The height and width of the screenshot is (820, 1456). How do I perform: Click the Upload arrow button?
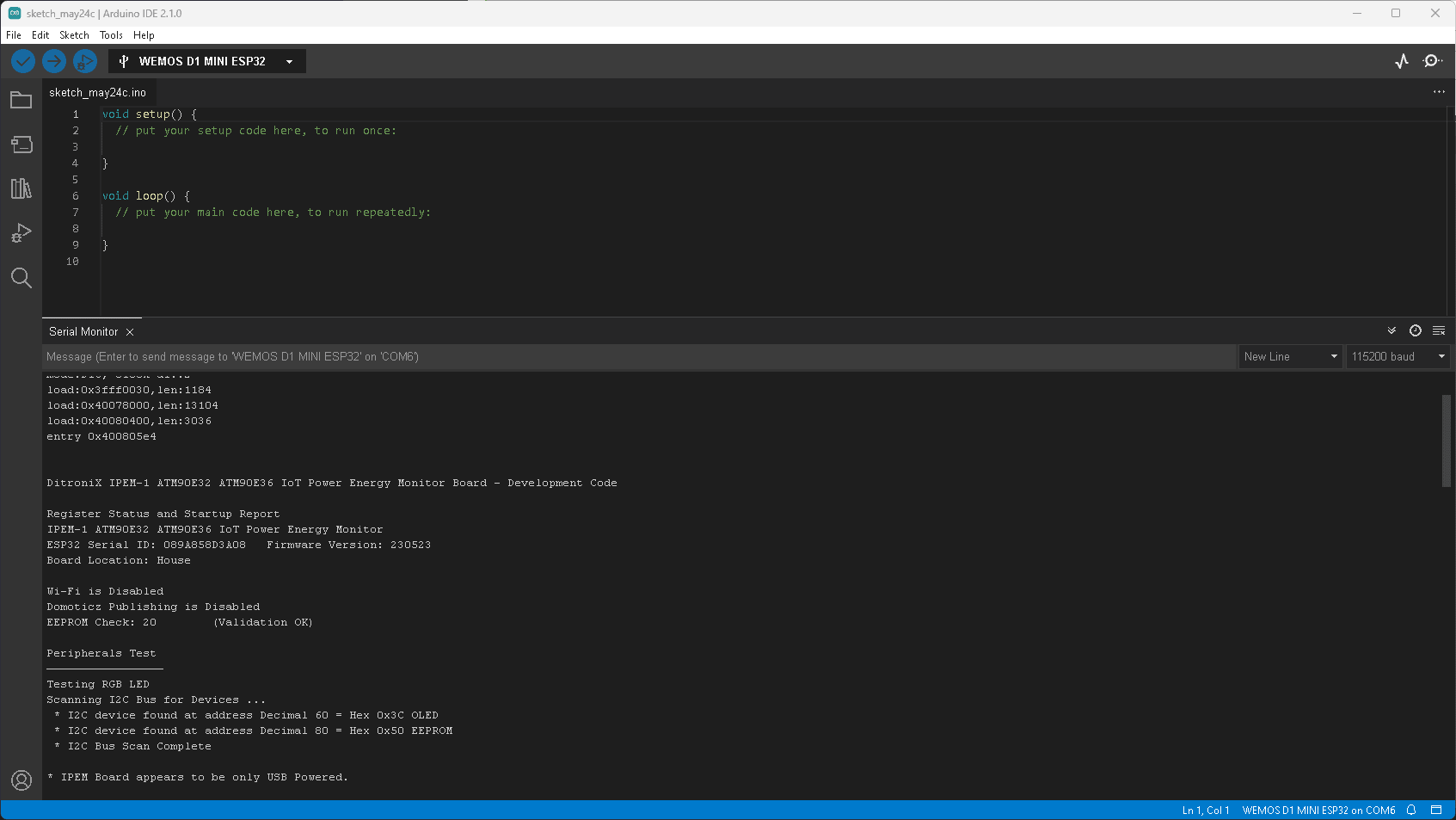point(54,61)
